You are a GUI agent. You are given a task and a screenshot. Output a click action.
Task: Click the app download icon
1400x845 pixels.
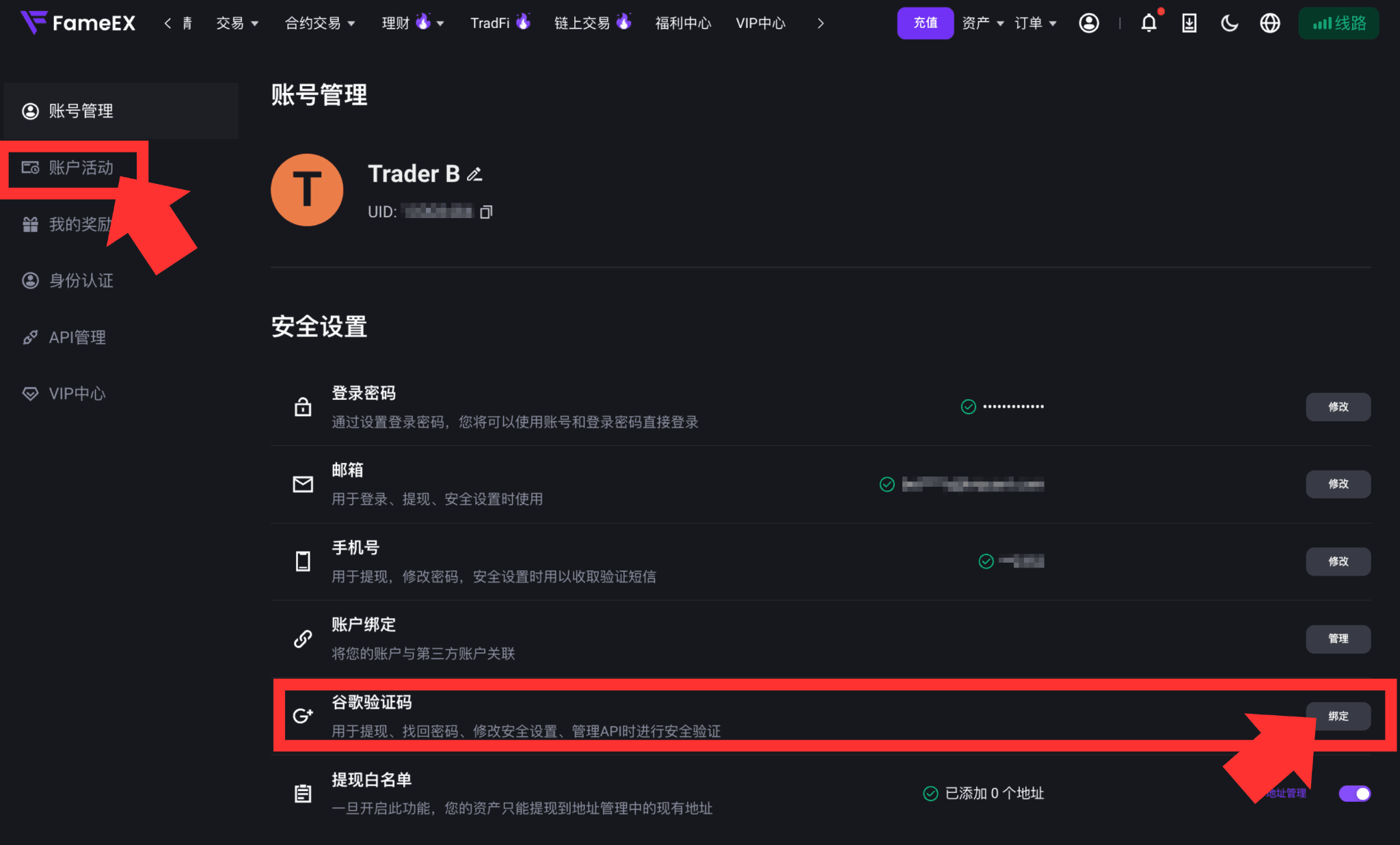[x=1189, y=23]
